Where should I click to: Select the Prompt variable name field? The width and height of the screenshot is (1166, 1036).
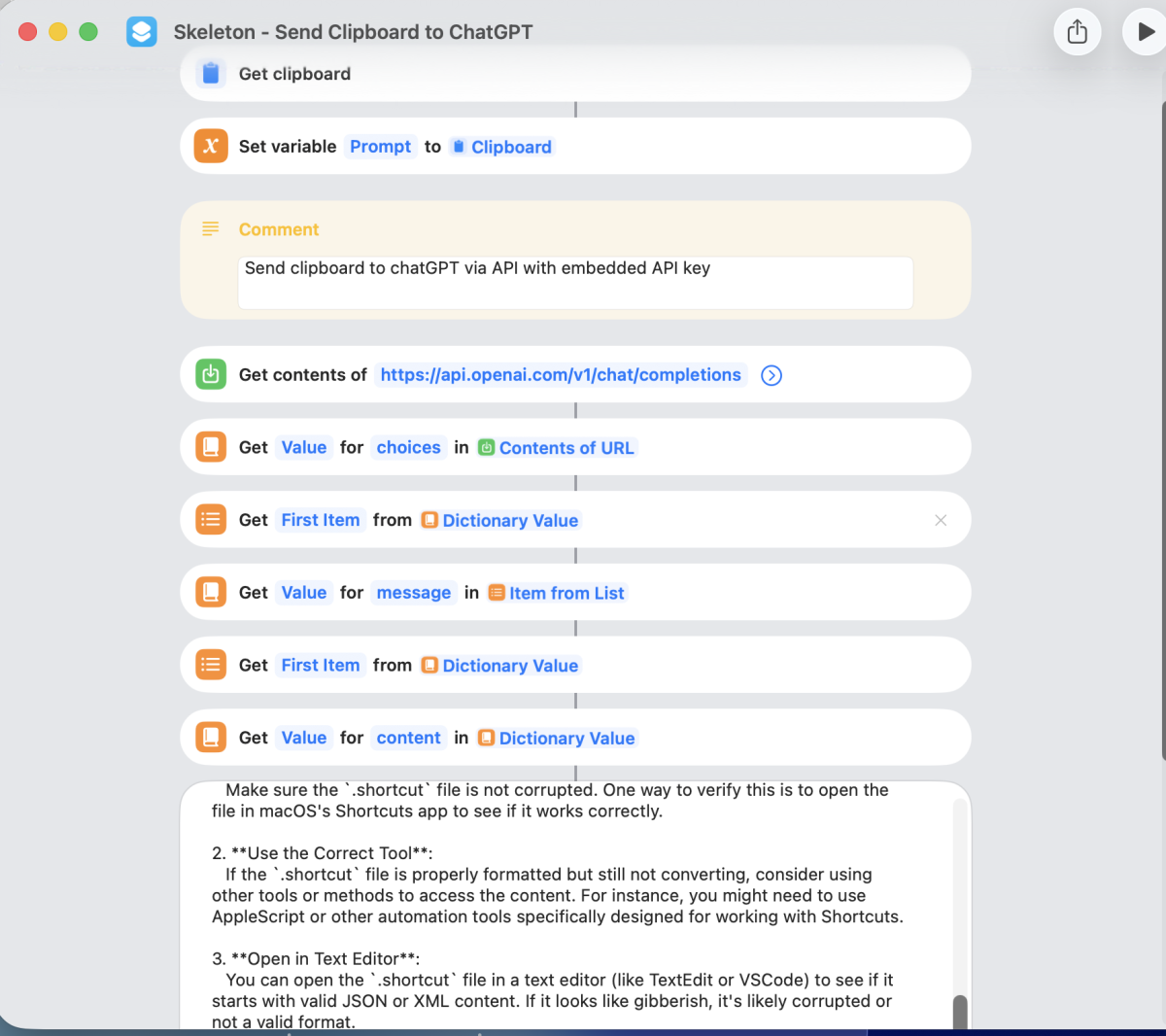(381, 147)
